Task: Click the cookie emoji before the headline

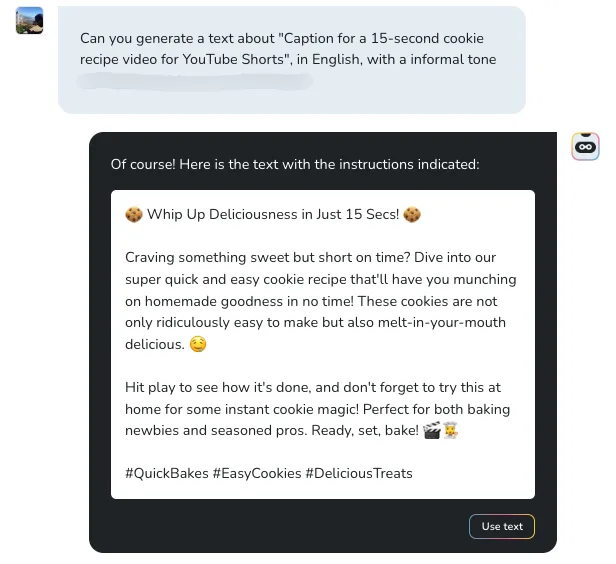Action: pyautogui.click(x=134, y=214)
